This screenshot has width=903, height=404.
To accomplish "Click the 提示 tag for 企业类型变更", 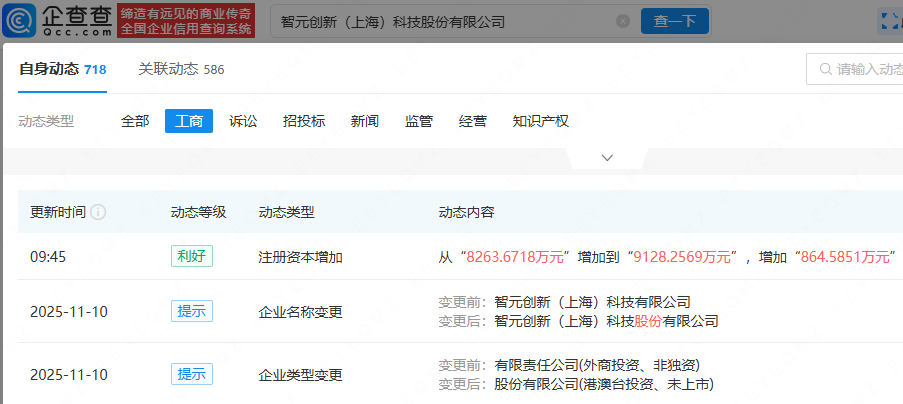I will (191, 374).
